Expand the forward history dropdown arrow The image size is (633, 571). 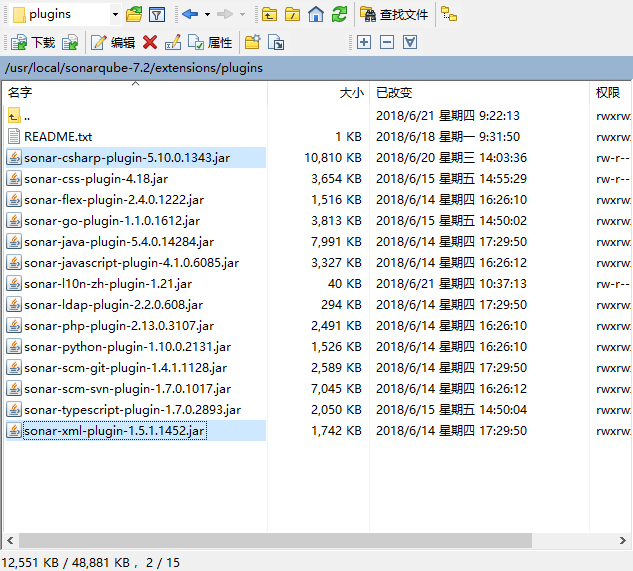pyautogui.click(x=242, y=15)
